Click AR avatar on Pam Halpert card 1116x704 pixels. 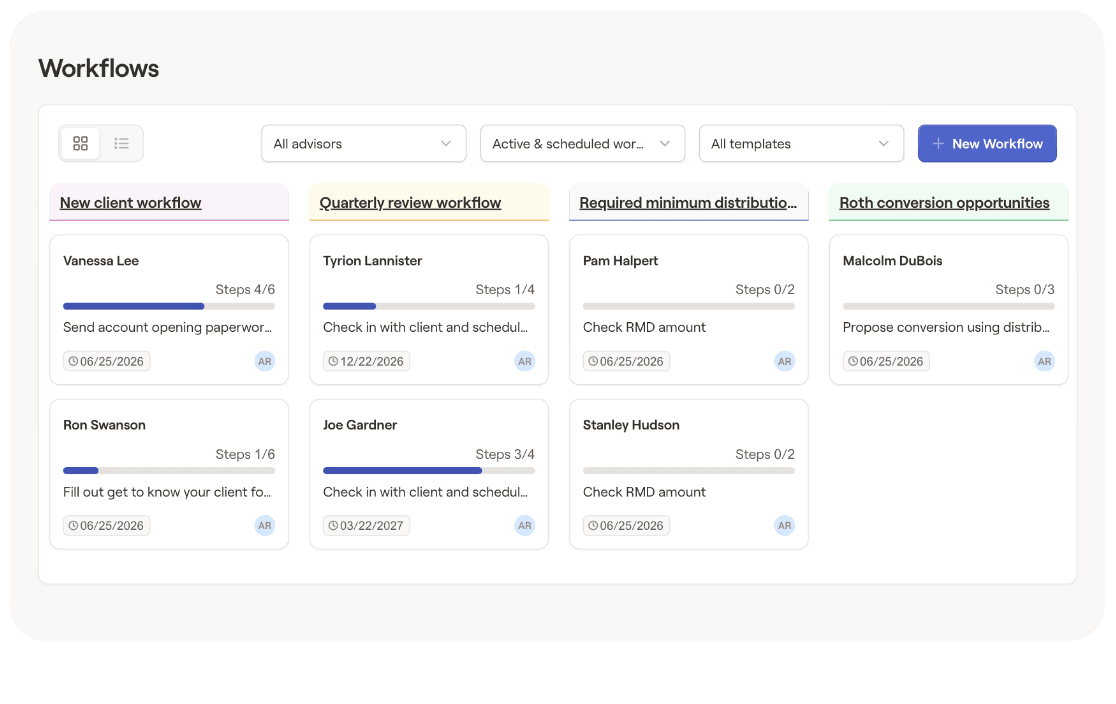(x=784, y=362)
